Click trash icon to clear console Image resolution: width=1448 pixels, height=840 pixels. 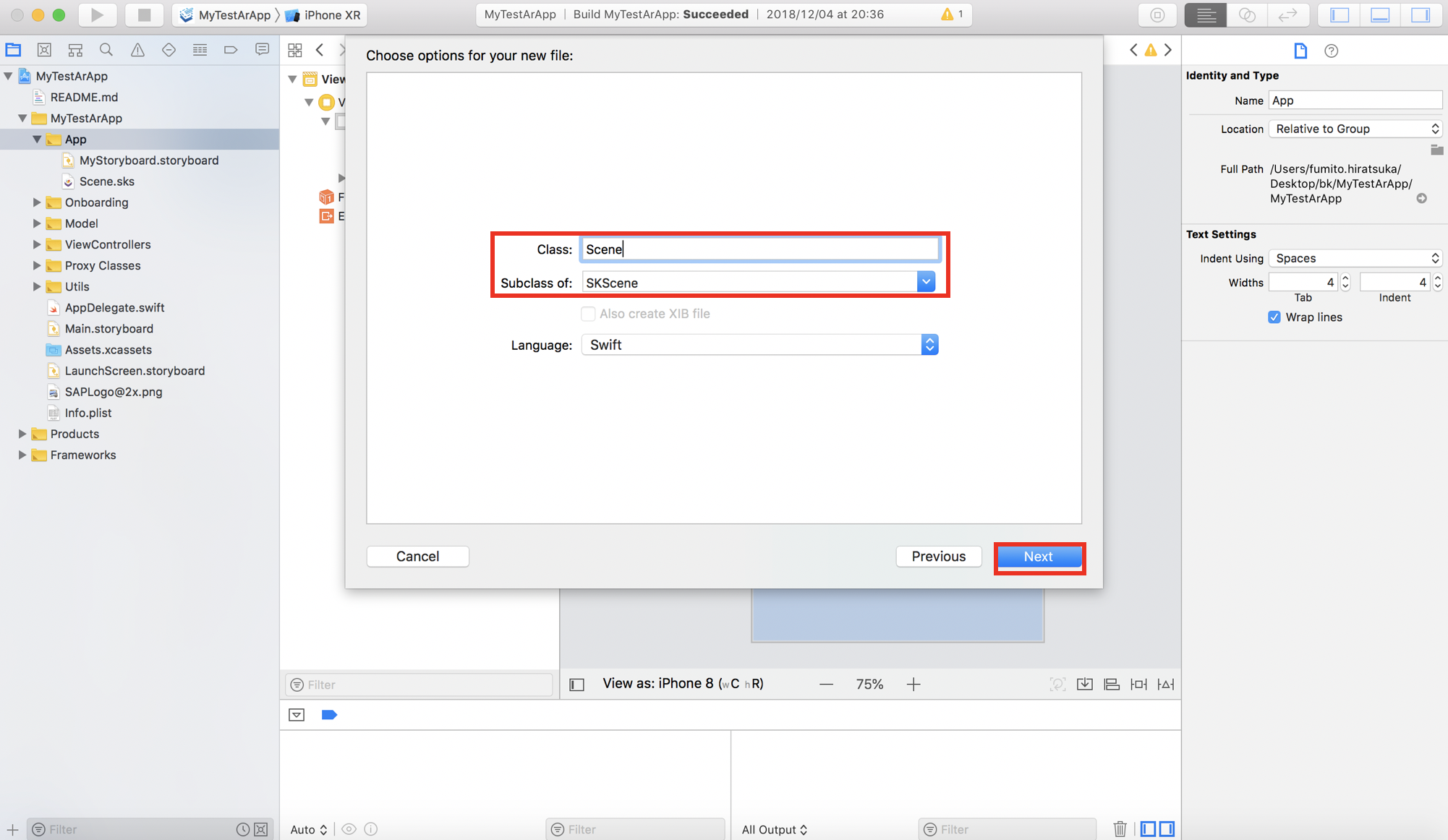[1120, 828]
